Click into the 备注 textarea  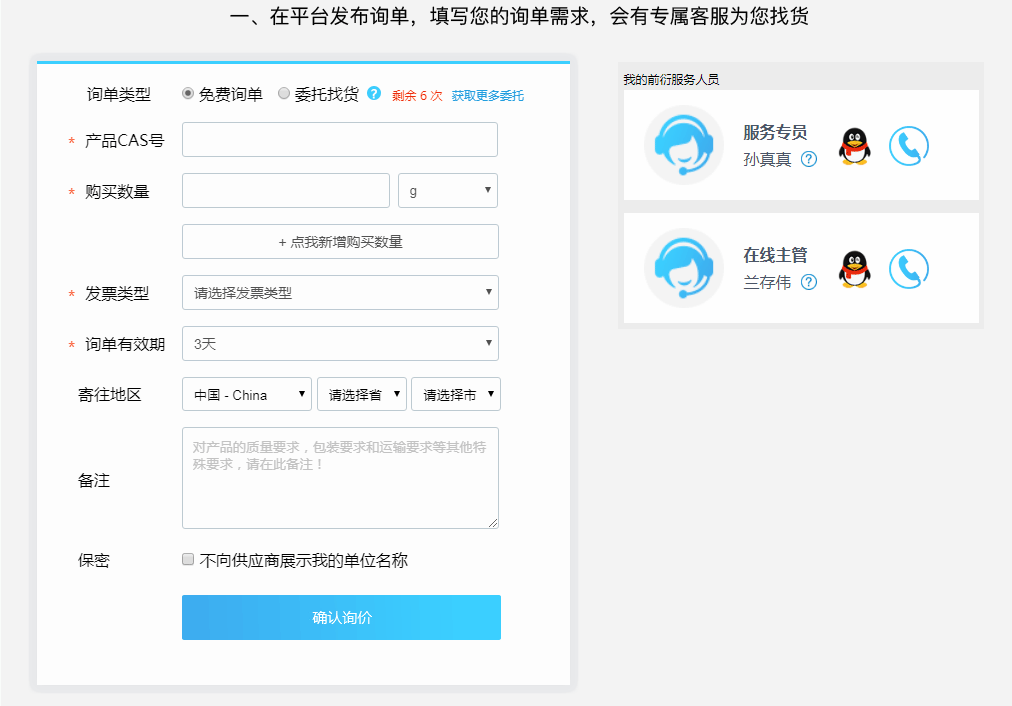[x=340, y=478]
